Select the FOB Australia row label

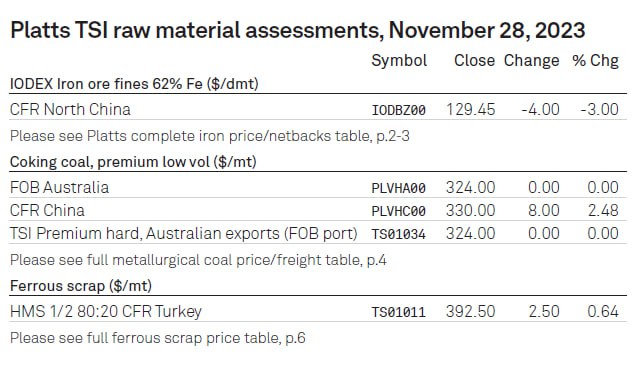coord(60,188)
